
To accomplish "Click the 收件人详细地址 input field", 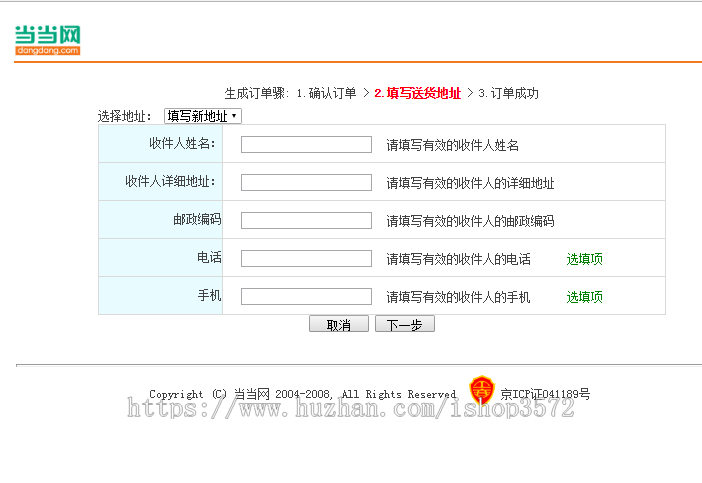I will [306, 183].
